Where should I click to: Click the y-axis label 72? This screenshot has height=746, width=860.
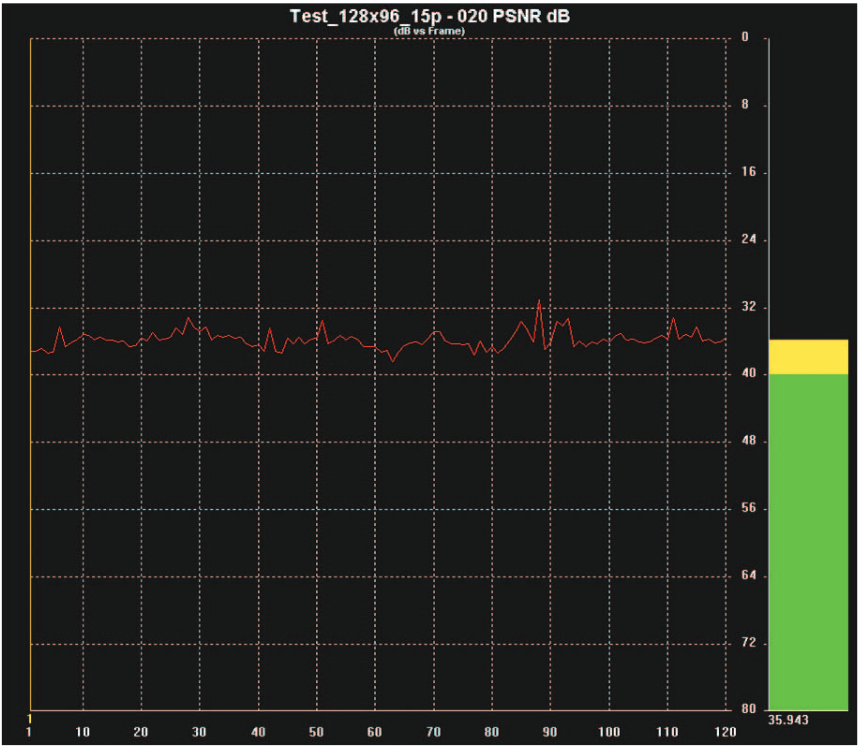click(x=749, y=642)
